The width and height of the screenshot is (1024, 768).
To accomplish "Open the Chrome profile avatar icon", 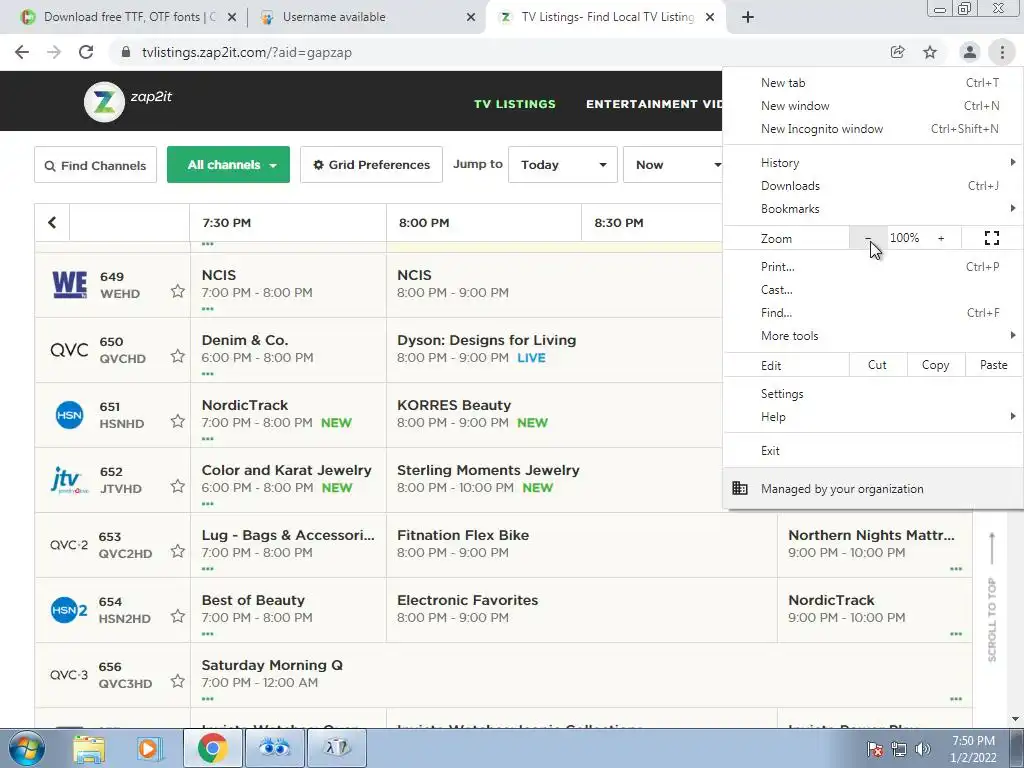I will coord(970,52).
